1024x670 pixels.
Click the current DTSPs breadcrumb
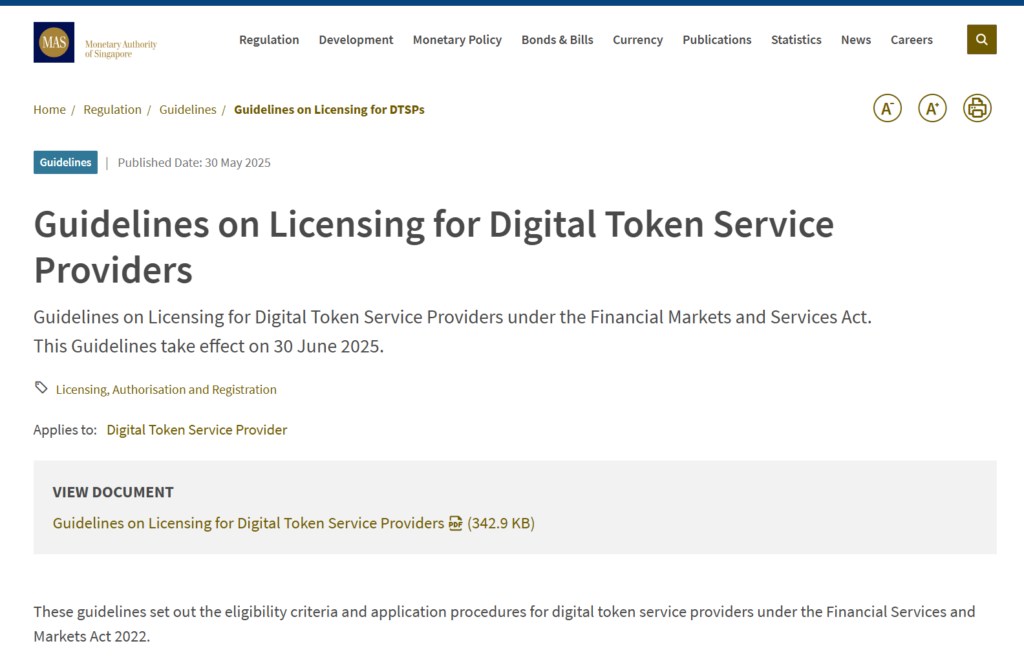click(x=329, y=110)
